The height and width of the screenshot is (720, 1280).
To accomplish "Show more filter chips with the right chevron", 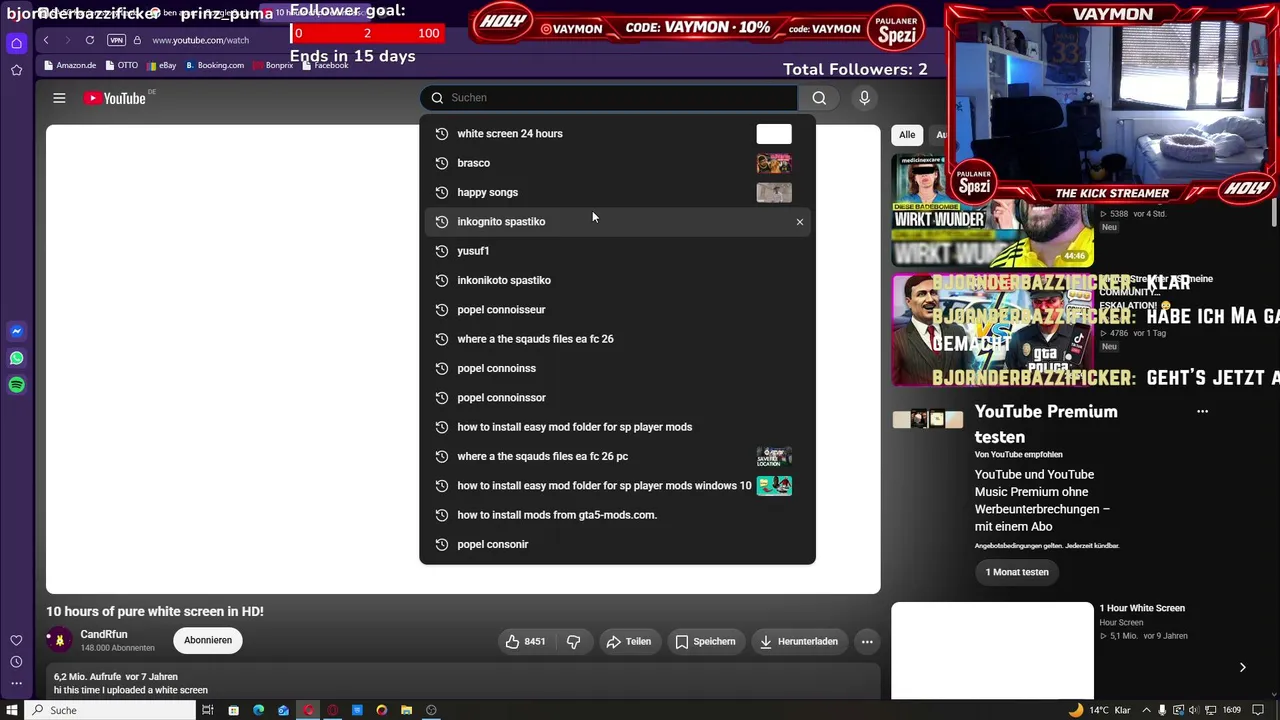I will coord(1242,667).
